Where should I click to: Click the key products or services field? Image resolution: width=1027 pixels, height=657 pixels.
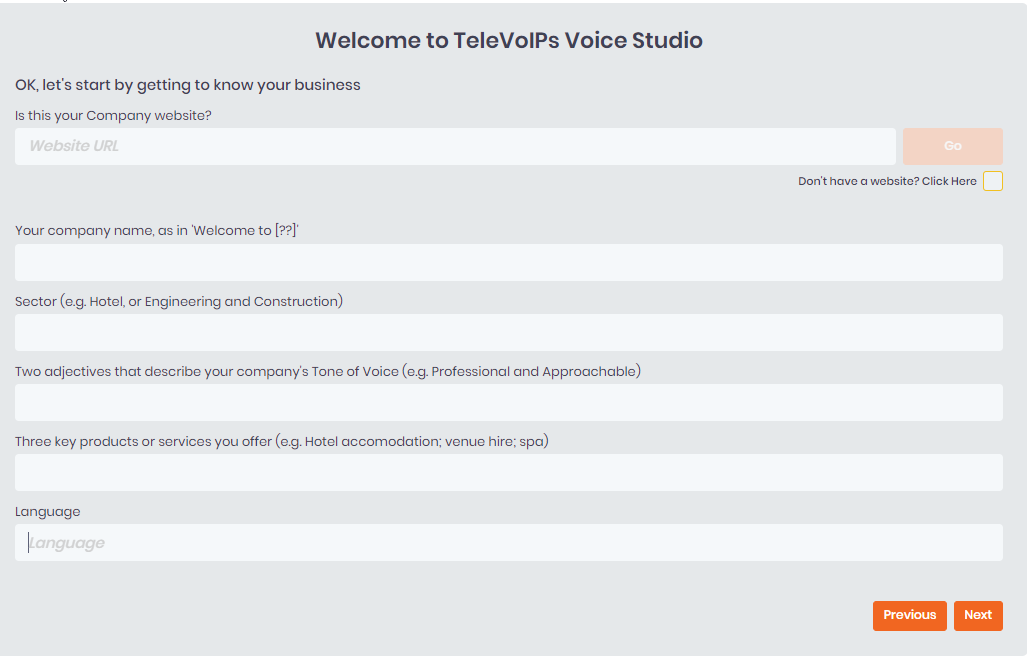[x=509, y=473]
